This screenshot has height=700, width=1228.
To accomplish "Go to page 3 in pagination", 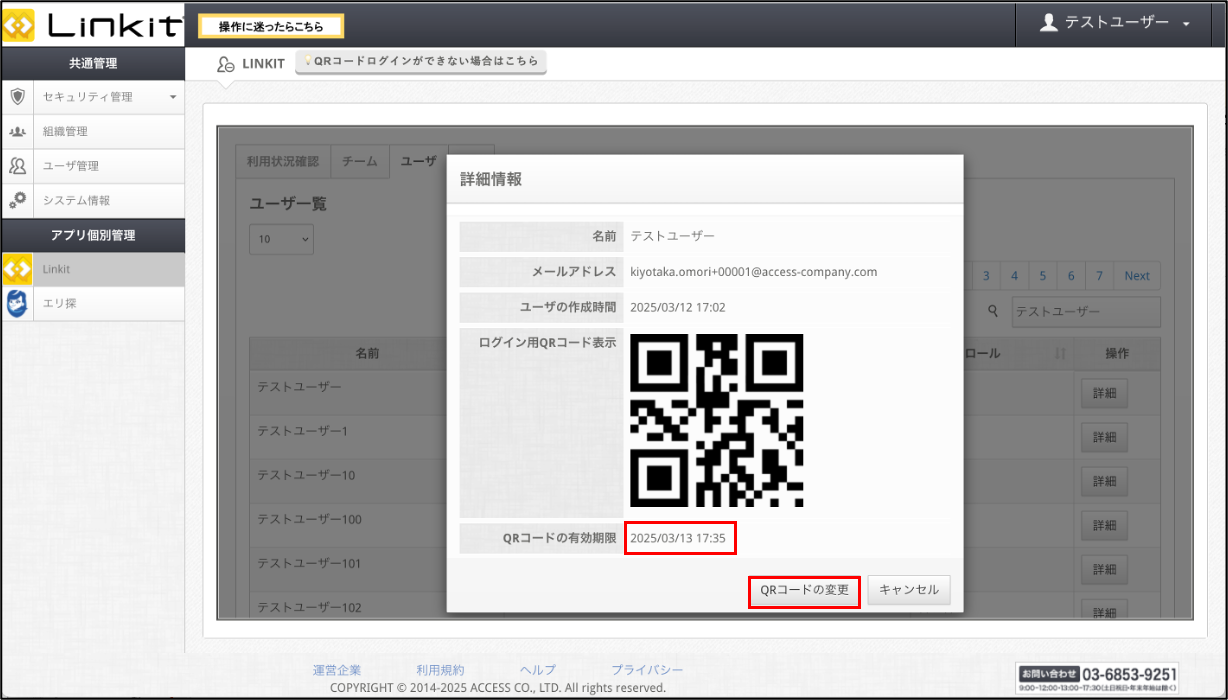I will pyautogui.click(x=986, y=276).
